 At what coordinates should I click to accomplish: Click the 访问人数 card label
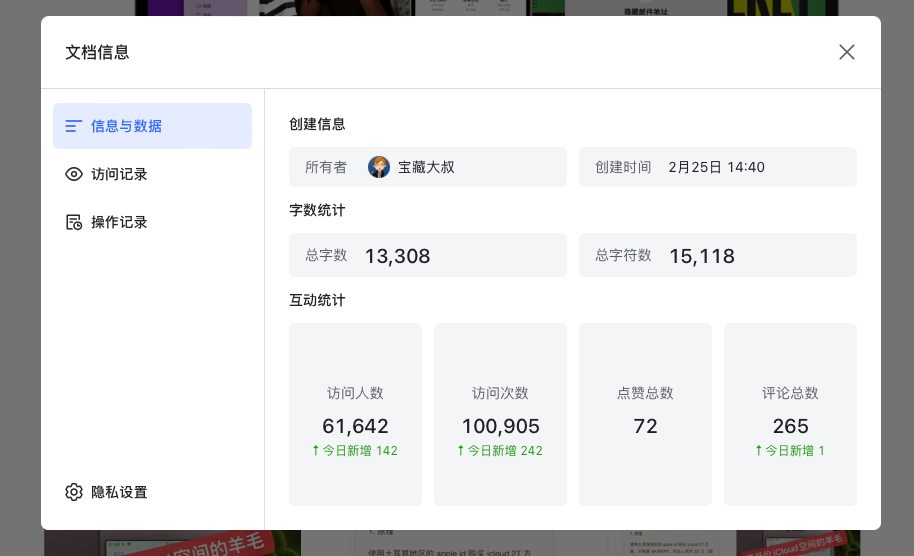(356, 393)
